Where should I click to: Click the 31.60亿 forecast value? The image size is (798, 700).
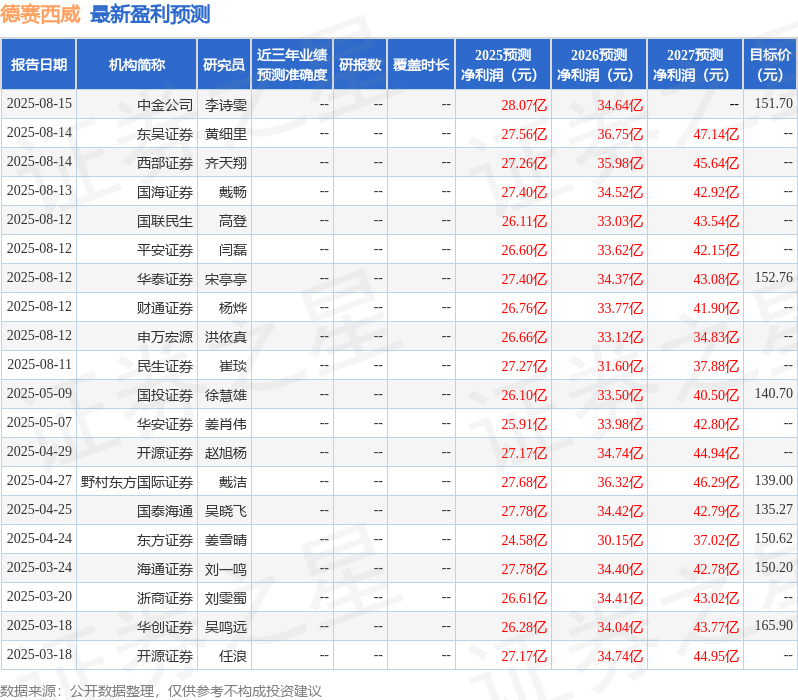620,367
